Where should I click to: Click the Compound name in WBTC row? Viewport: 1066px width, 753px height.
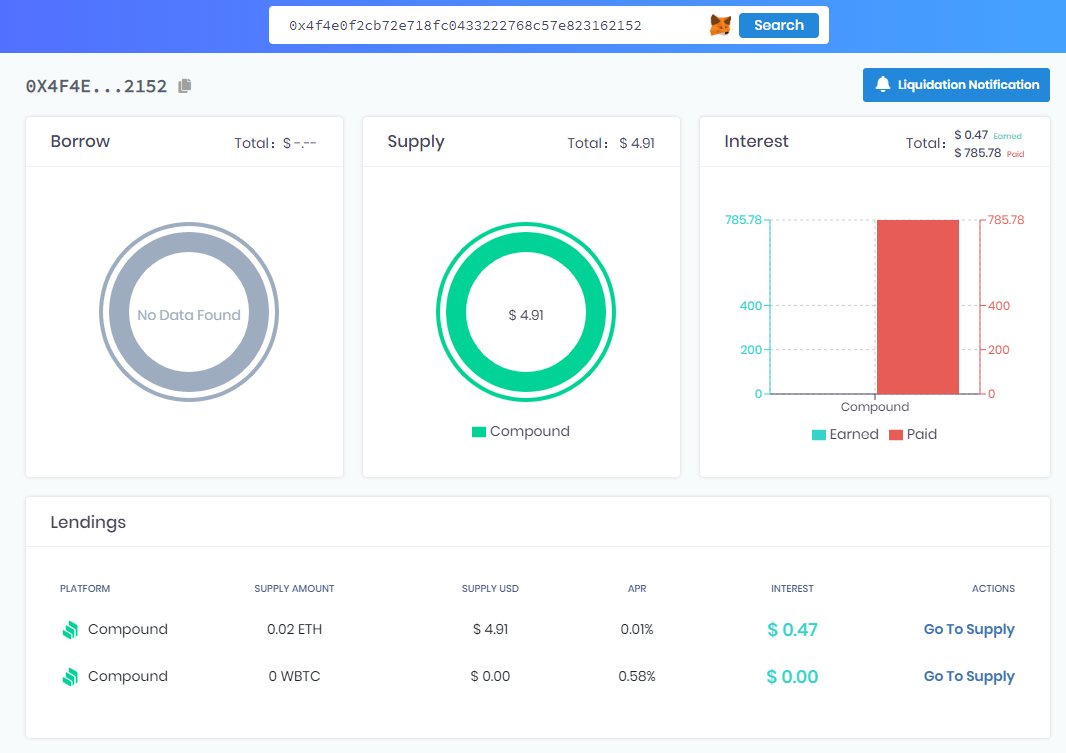pos(128,676)
